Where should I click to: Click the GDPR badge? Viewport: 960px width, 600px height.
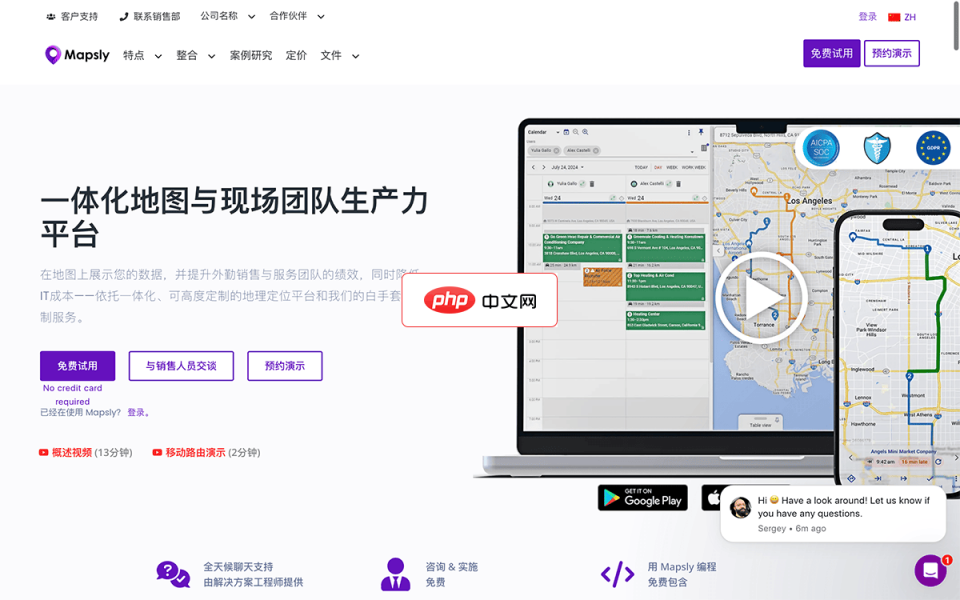pyautogui.click(x=932, y=148)
